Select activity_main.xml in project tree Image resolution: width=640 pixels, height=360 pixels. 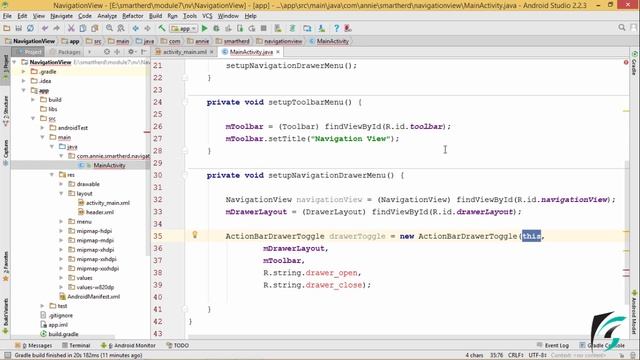(x=108, y=203)
